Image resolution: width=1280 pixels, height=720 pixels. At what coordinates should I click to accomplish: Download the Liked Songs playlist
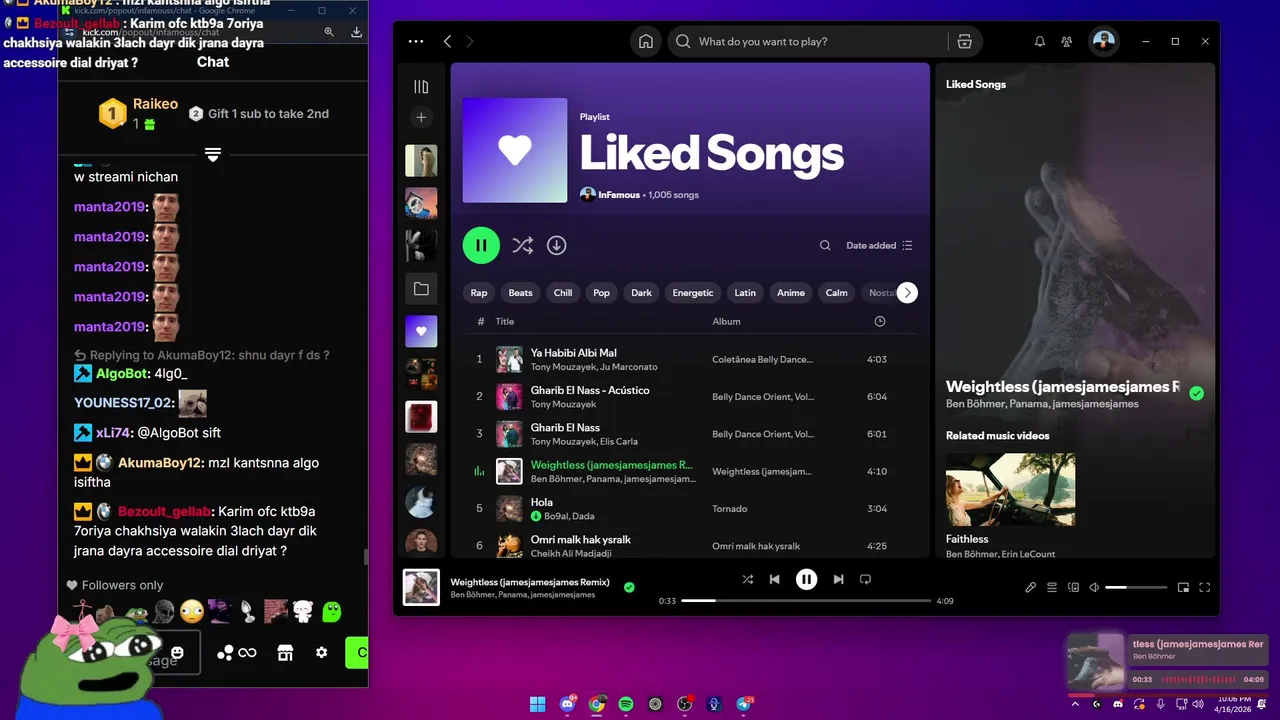557,245
